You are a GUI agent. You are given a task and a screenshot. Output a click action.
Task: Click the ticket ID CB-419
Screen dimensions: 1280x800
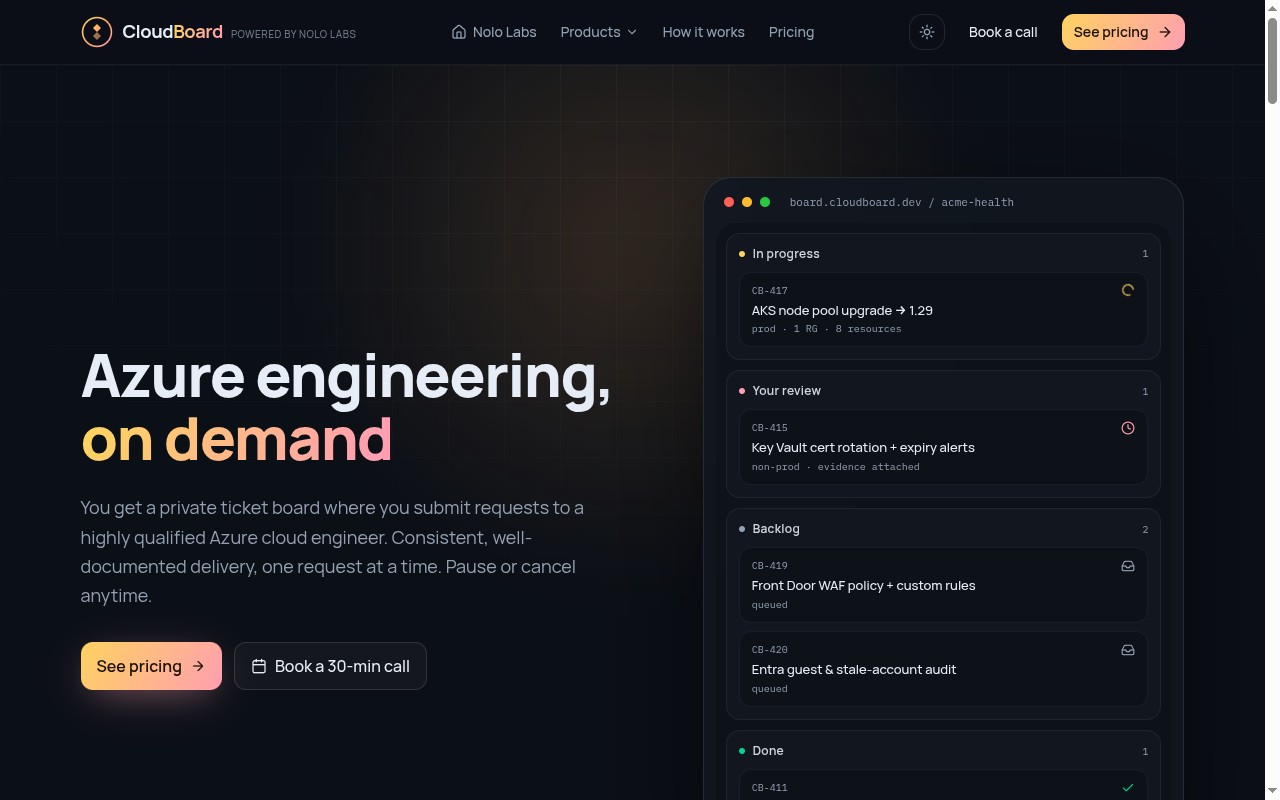(x=770, y=566)
